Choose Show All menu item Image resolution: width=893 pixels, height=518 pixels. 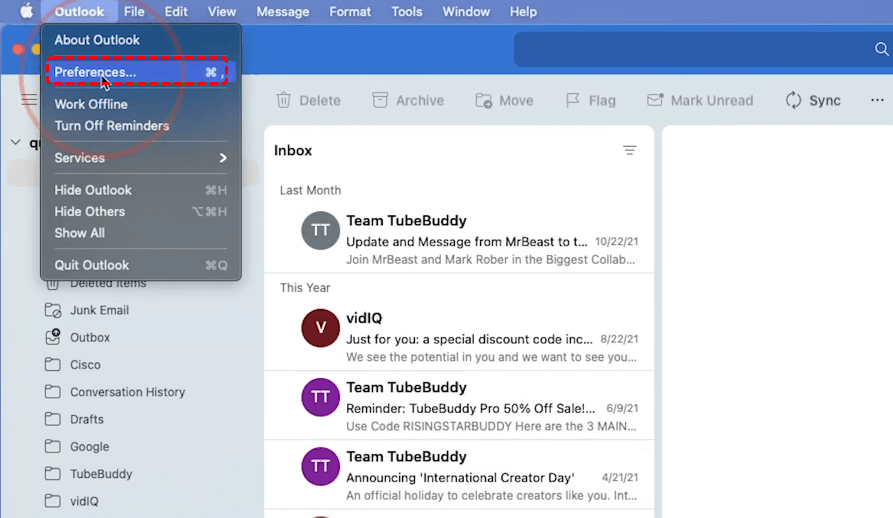click(x=141, y=233)
